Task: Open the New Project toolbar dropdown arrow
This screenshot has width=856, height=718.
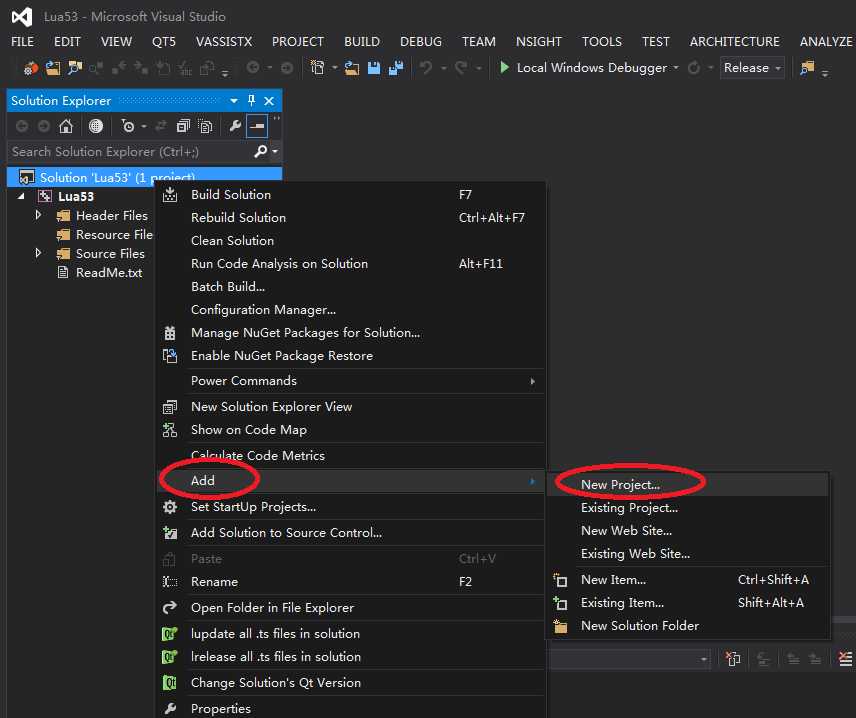Action: click(x=334, y=68)
